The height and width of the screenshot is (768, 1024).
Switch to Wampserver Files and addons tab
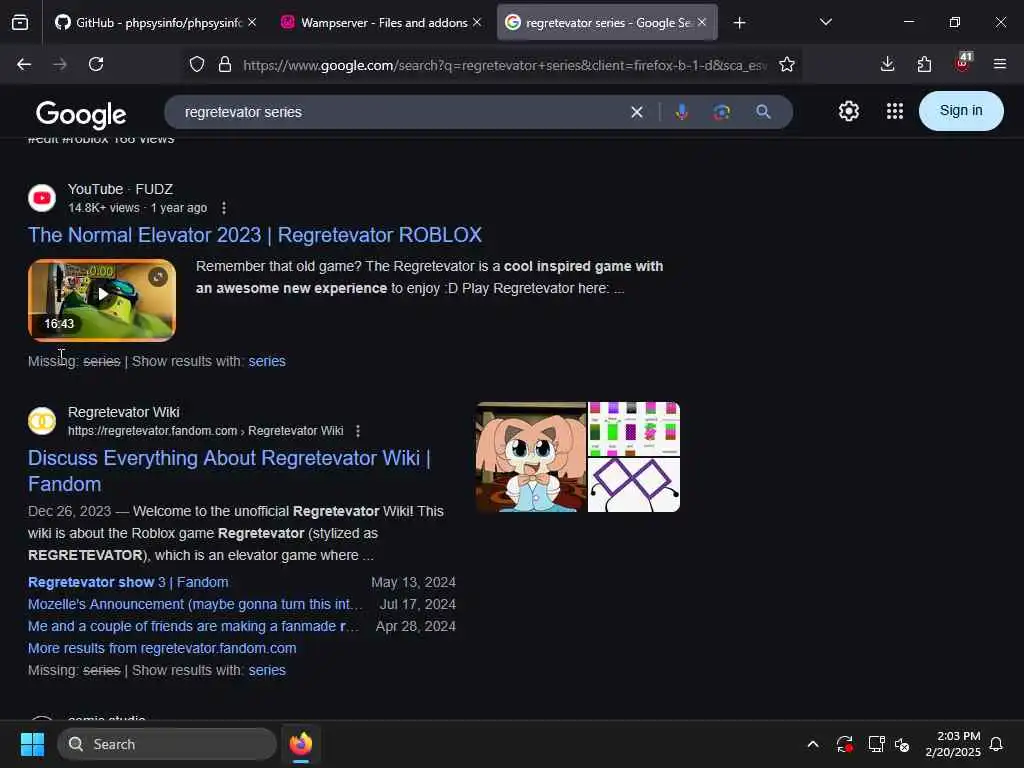tap(383, 22)
